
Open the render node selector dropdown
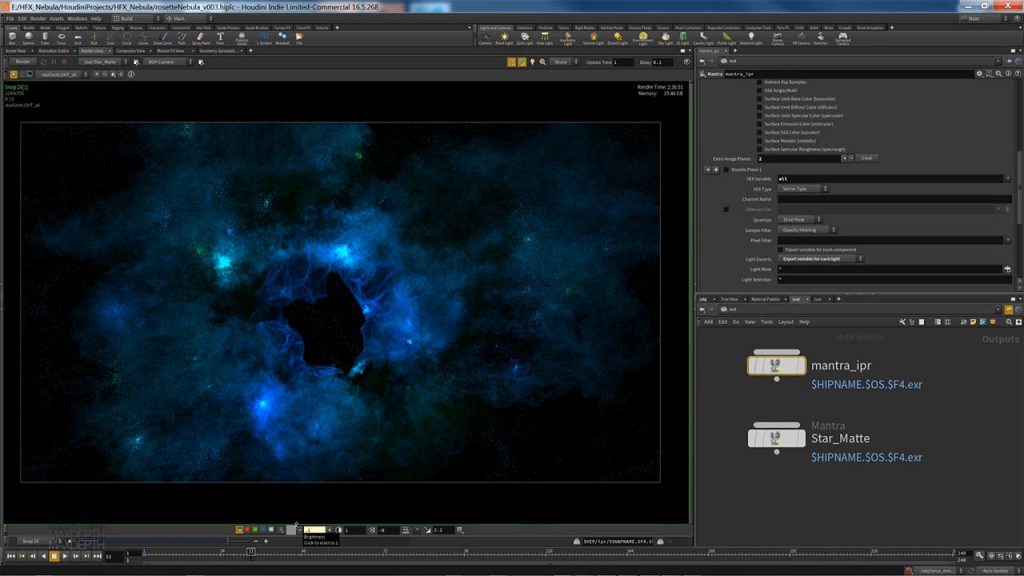pyautogui.click(x=102, y=62)
